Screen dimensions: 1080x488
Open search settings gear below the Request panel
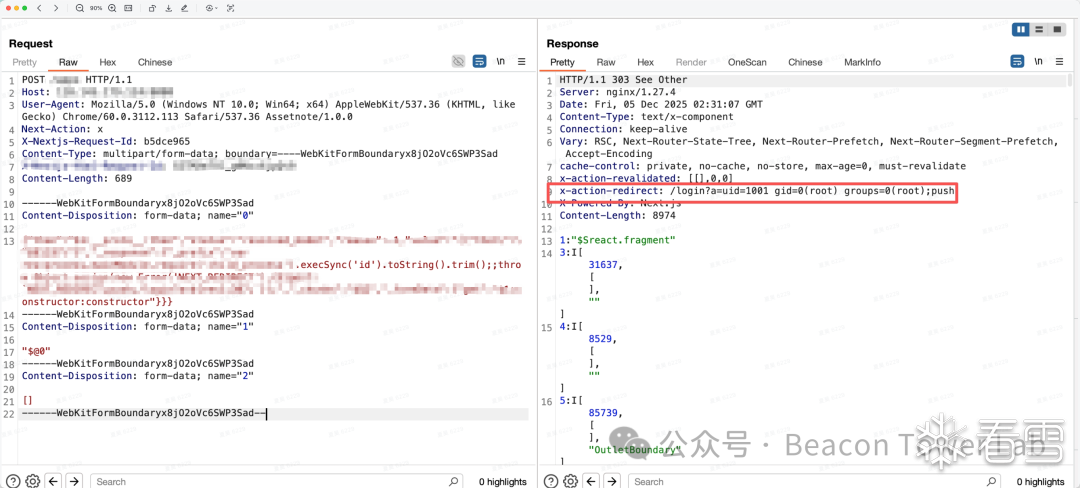(32, 481)
